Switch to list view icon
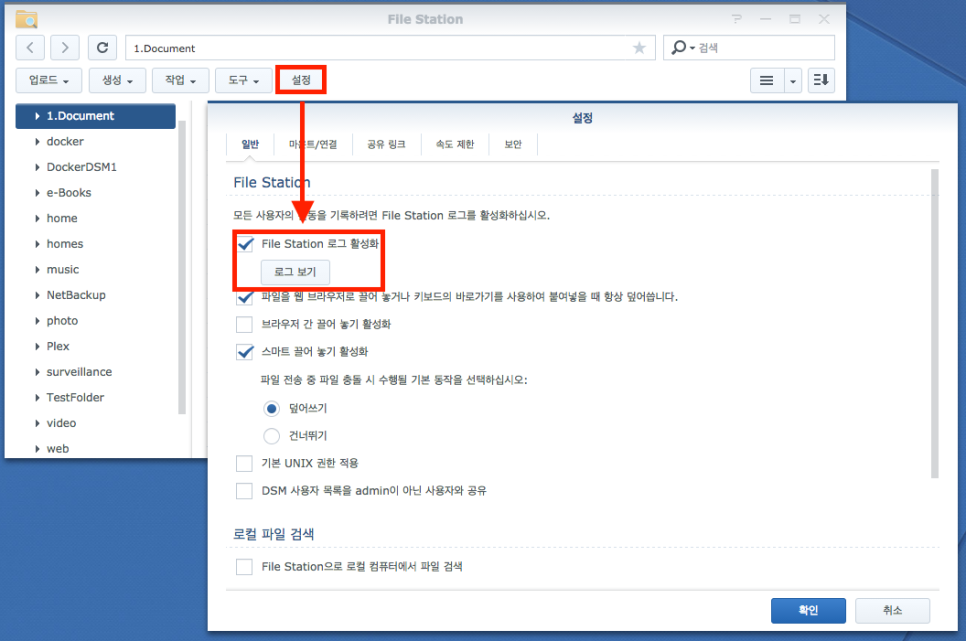 coord(766,80)
